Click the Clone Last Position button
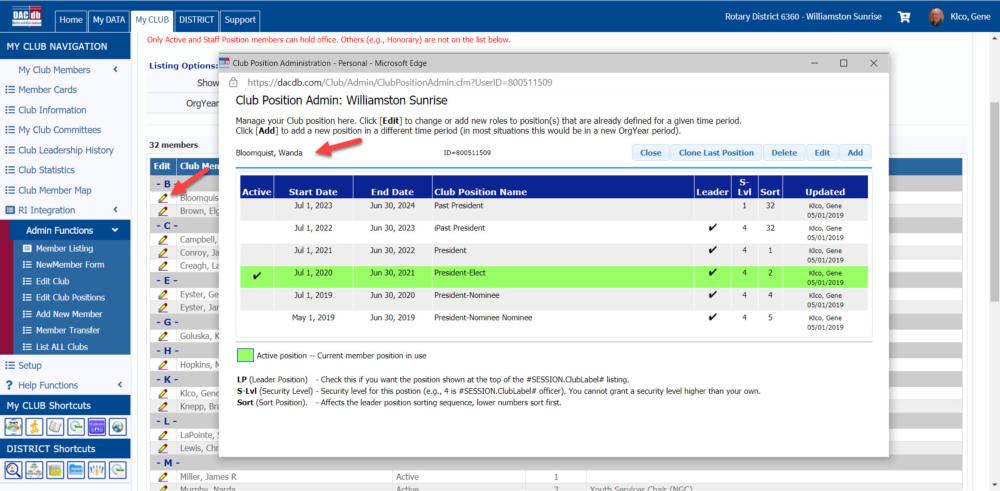This screenshot has width=1000, height=491. pyautogui.click(x=716, y=153)
